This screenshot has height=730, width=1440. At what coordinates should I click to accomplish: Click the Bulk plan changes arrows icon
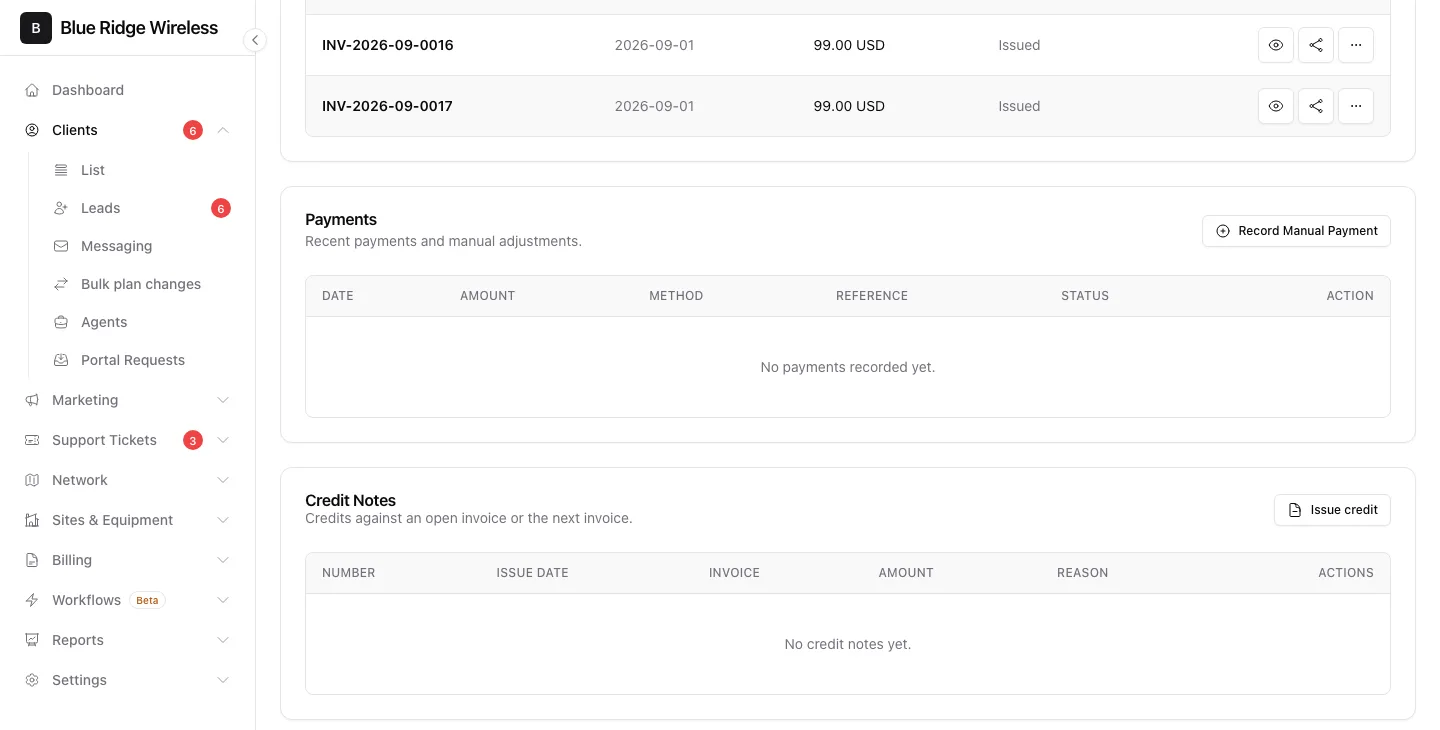coord(61,284)
